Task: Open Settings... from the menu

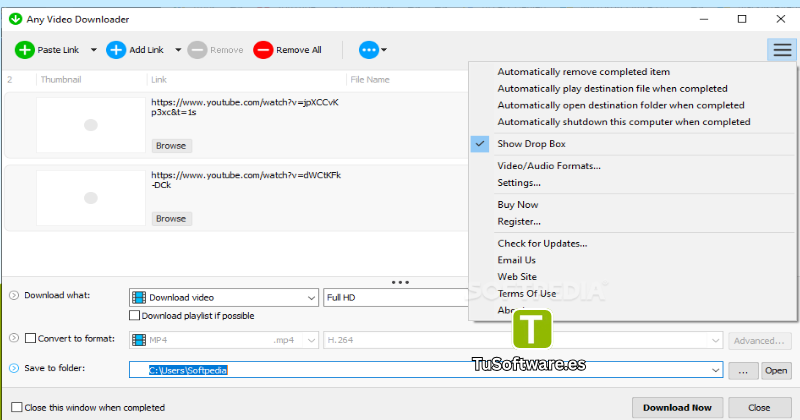Action: (x=519, y=183)
